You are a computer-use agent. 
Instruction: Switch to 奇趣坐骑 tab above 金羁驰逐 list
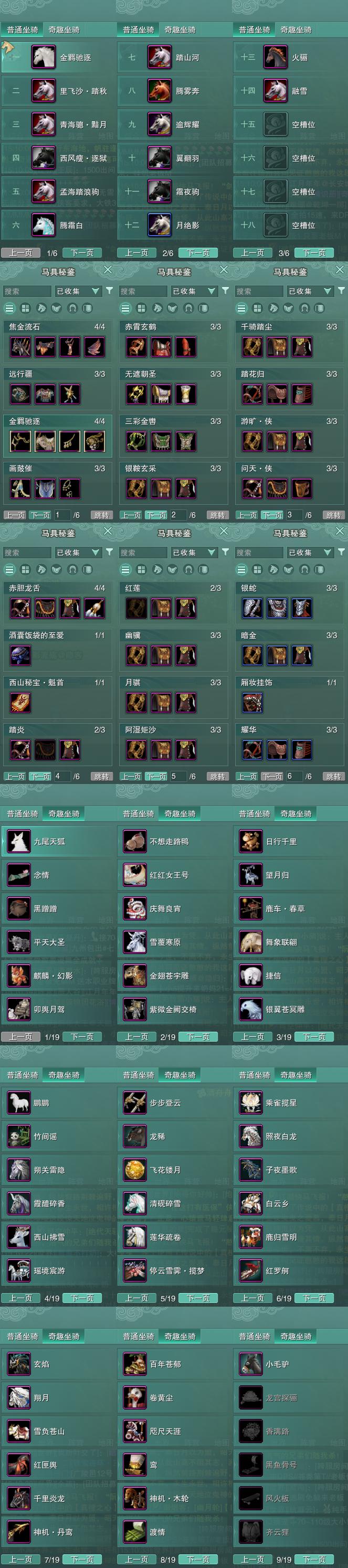[x=64, y=29]
